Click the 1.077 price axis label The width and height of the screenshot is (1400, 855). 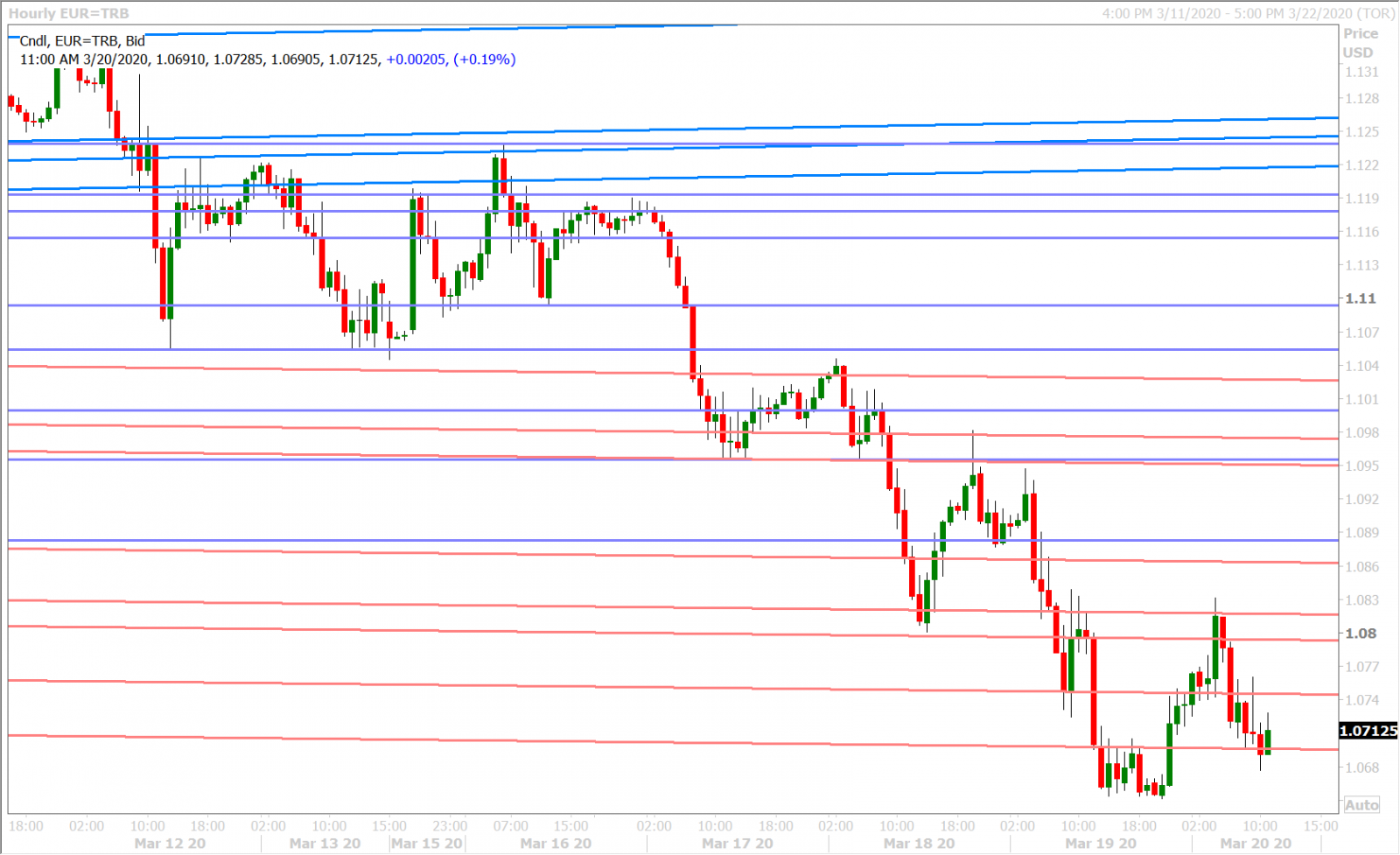click(x=1362, y=667)
